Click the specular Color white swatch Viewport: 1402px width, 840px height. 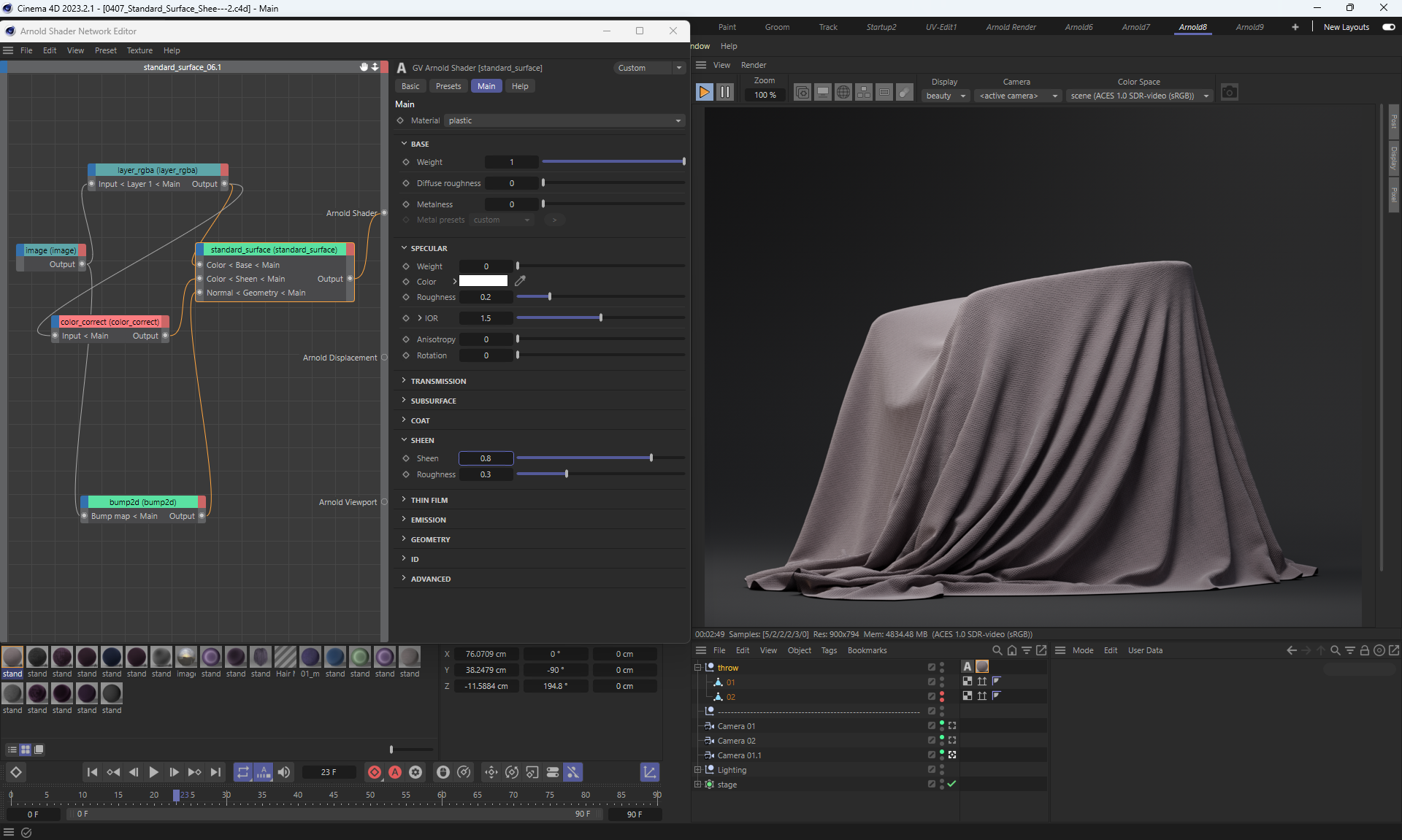483,281
